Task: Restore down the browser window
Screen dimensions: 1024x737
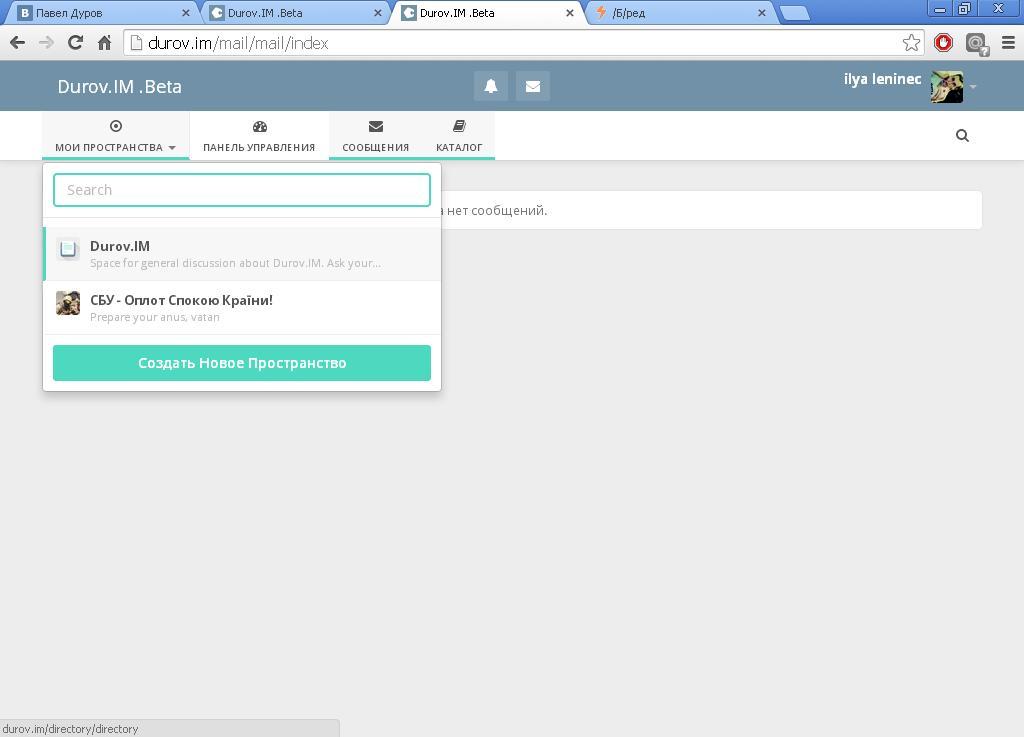Action: point(964,9)
